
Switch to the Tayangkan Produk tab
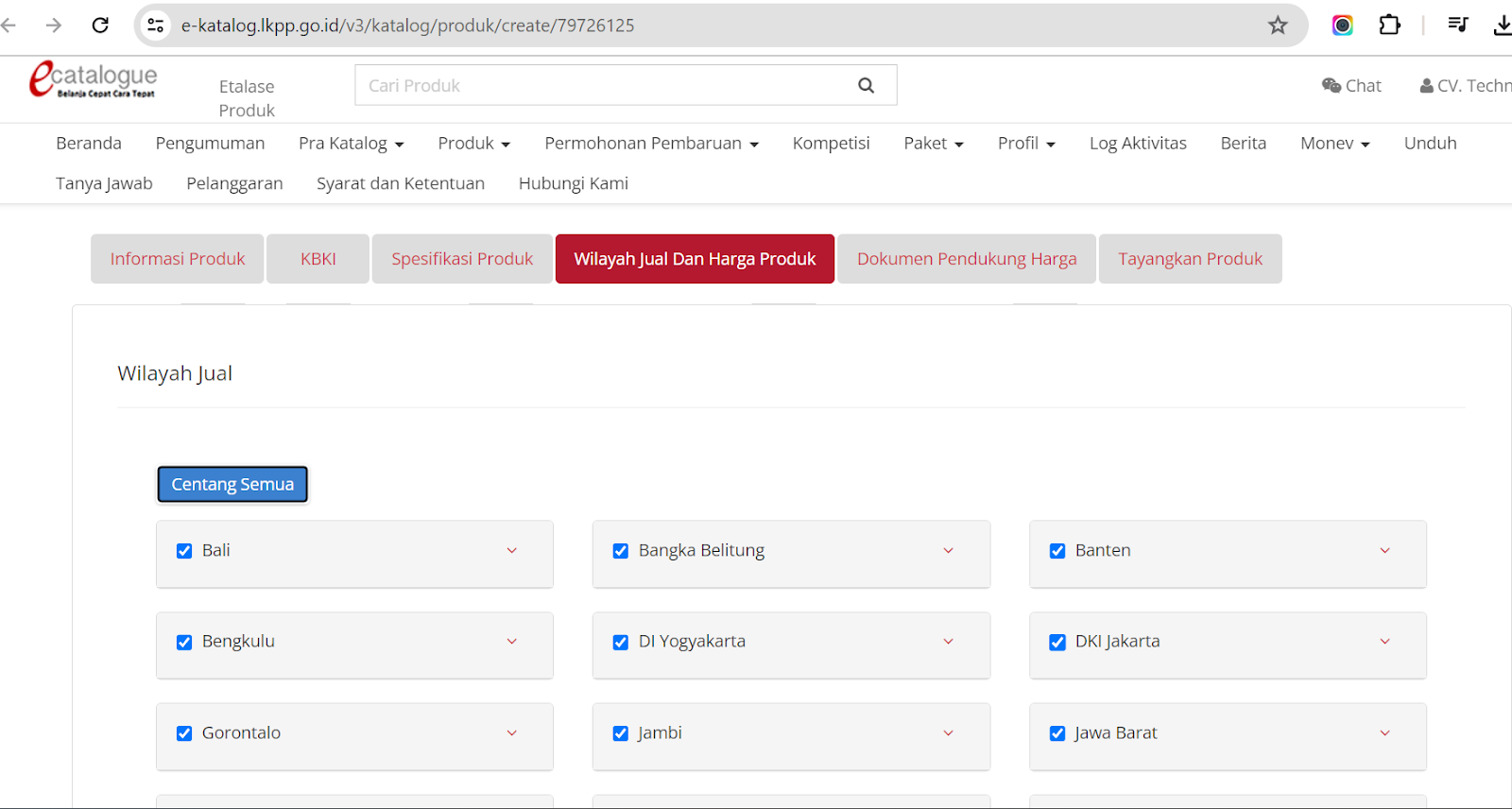pyautogui.click(x=1191, y=259)
